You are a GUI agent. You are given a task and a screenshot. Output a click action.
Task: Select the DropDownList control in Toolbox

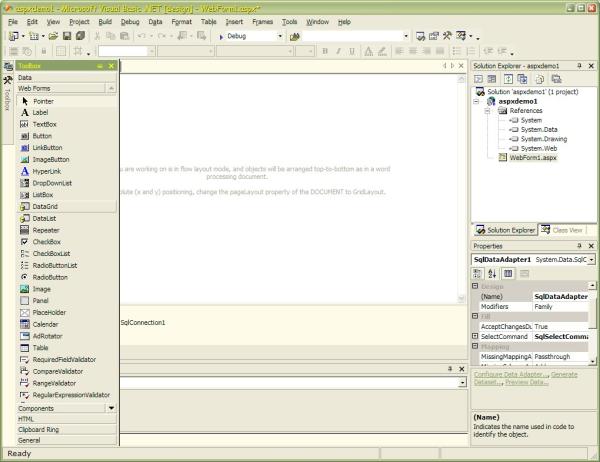[67, 183]
